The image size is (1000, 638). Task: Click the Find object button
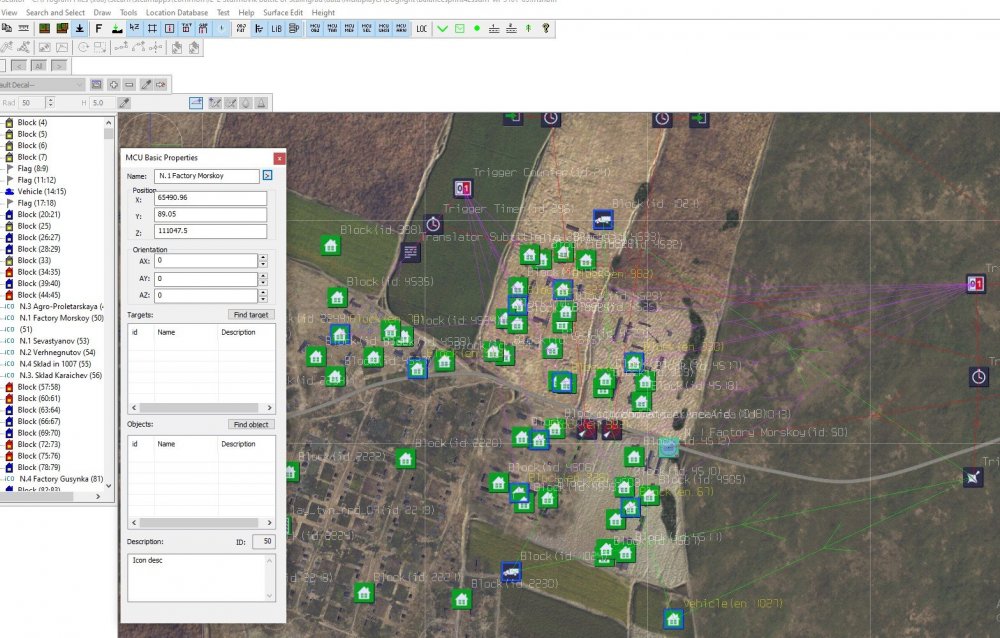[x=251, y=424]
